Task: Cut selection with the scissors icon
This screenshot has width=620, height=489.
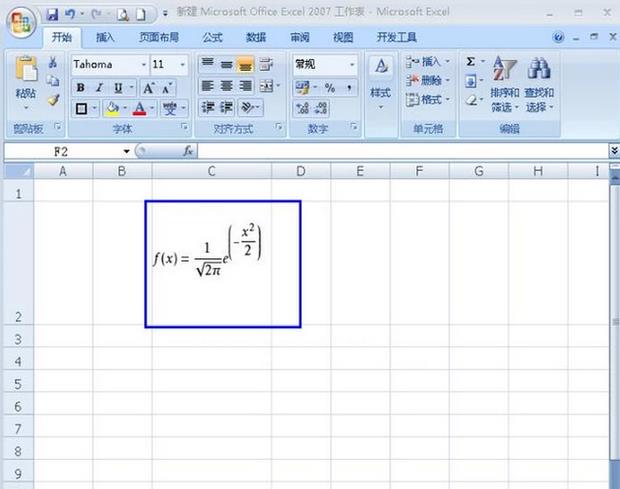Action: point(53,63)
